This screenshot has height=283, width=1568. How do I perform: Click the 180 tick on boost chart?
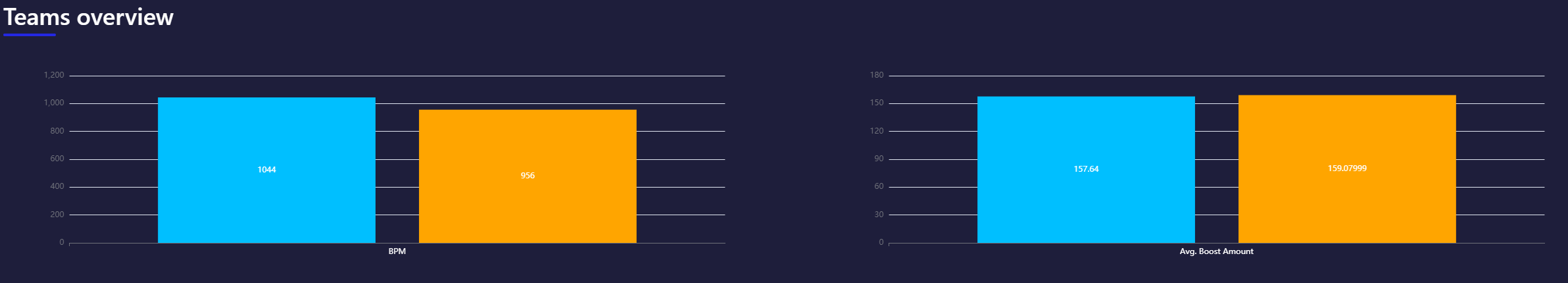pyautogui.click(x=877, y=75)
